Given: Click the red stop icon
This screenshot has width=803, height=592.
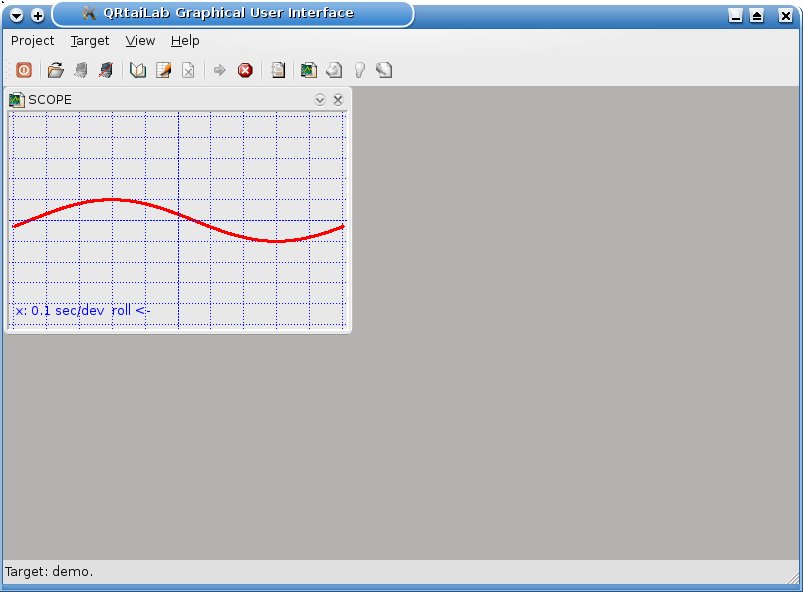Looking at the screenshot, I should coord(245,70).
